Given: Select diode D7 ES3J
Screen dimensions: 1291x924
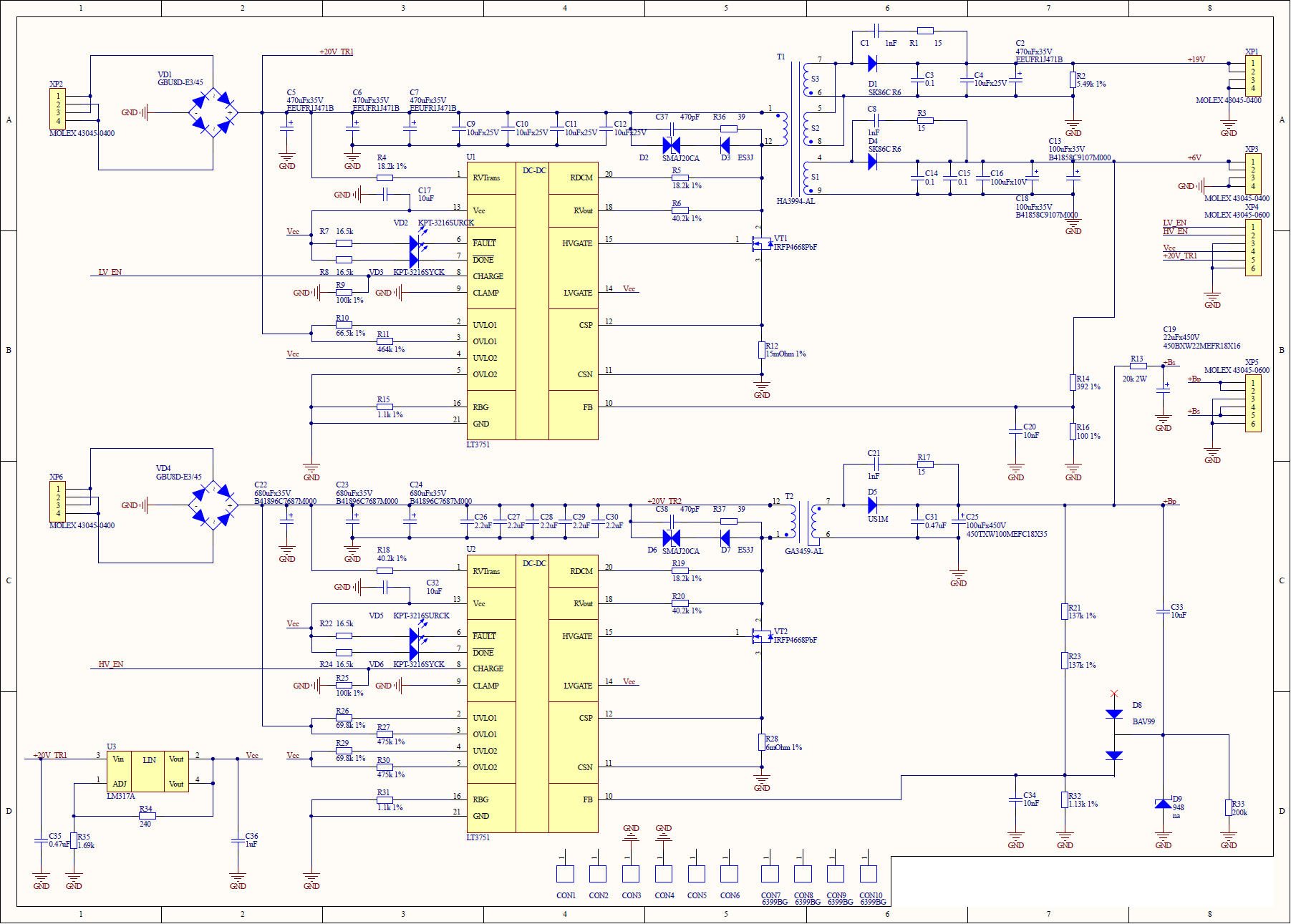Looking at the screenshot, I should [725, 538].
